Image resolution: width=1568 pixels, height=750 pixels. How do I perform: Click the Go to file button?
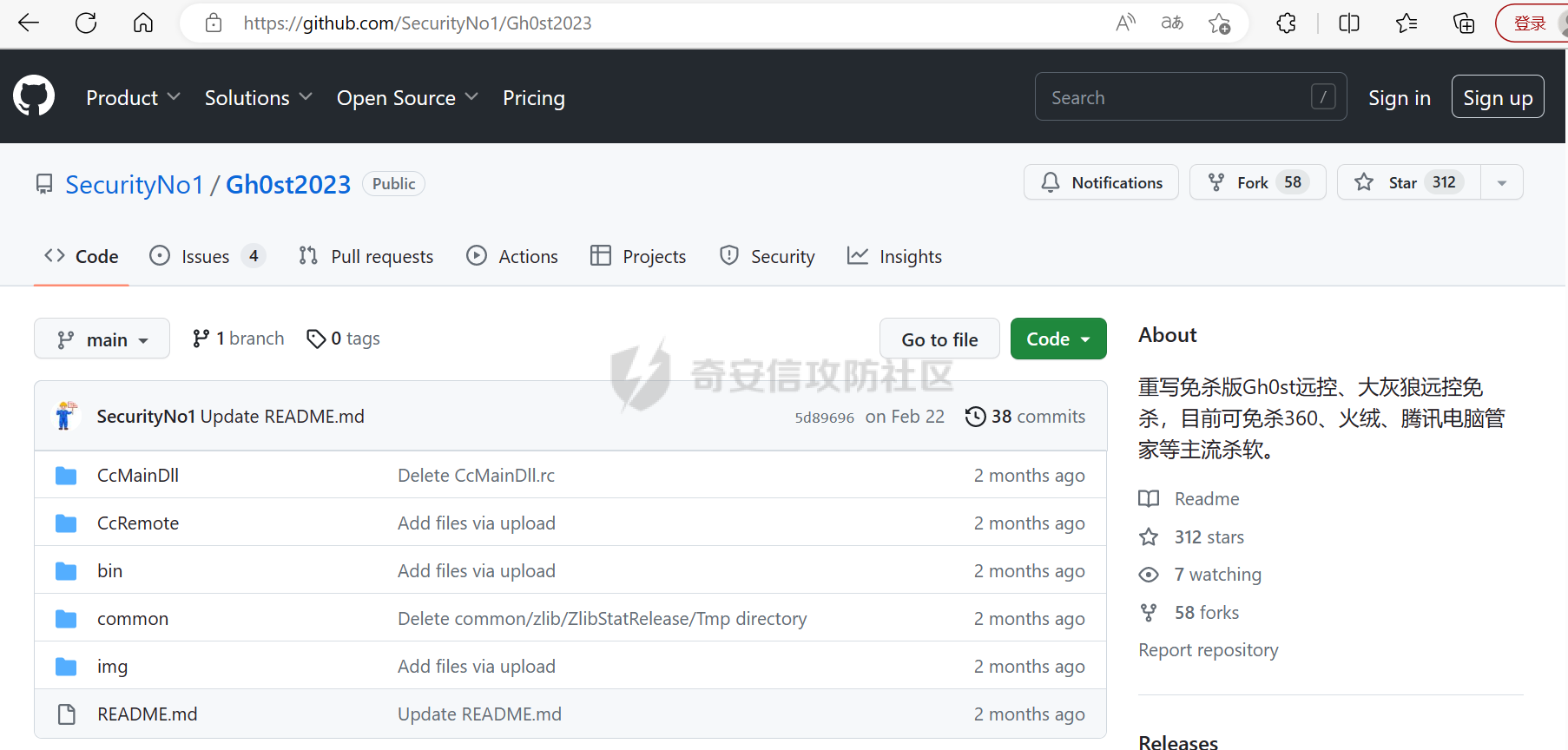pos(939,339)
